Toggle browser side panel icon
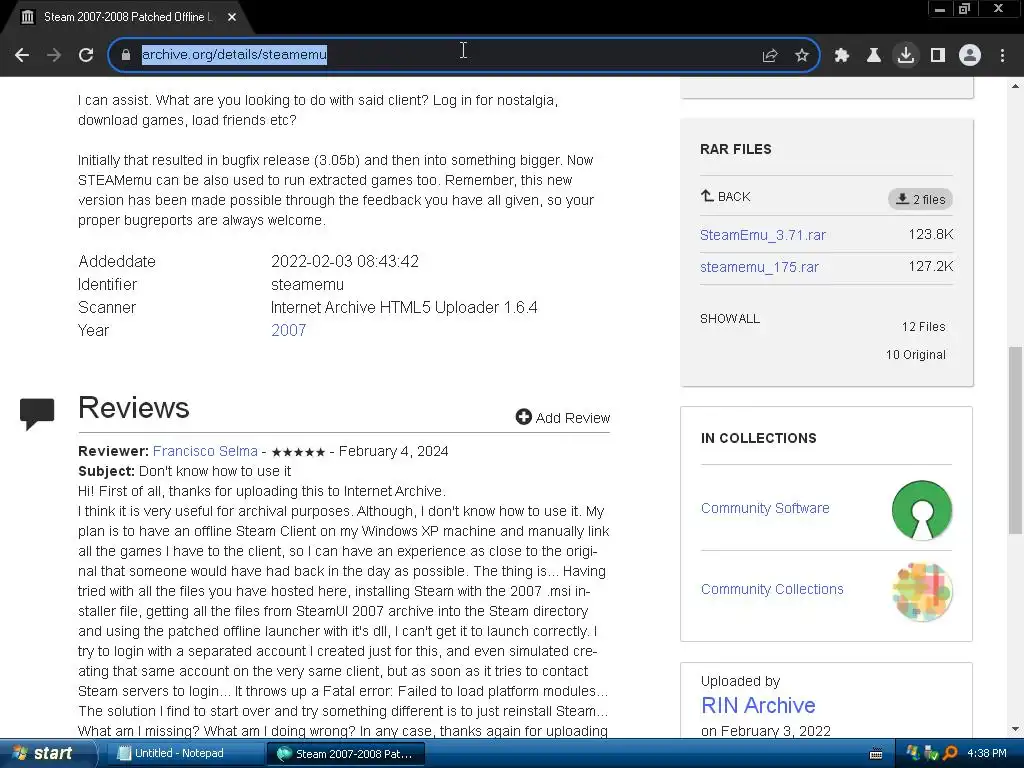The image size is (1024, 768). point(938,56)
